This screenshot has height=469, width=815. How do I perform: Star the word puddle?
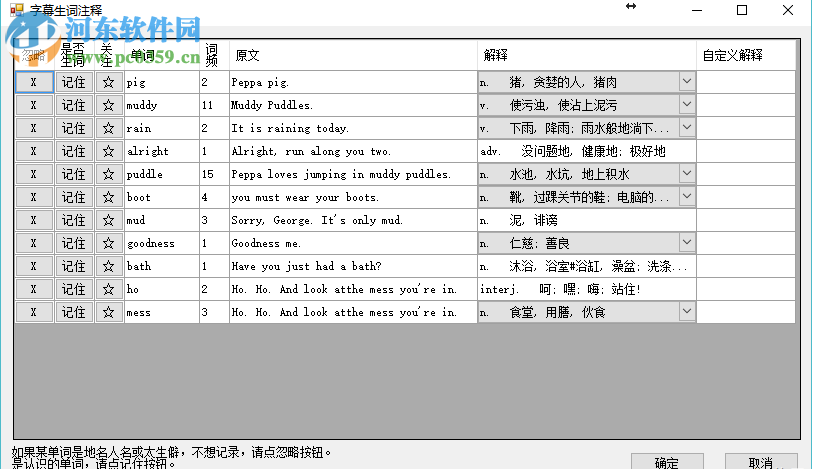[109, 174]
